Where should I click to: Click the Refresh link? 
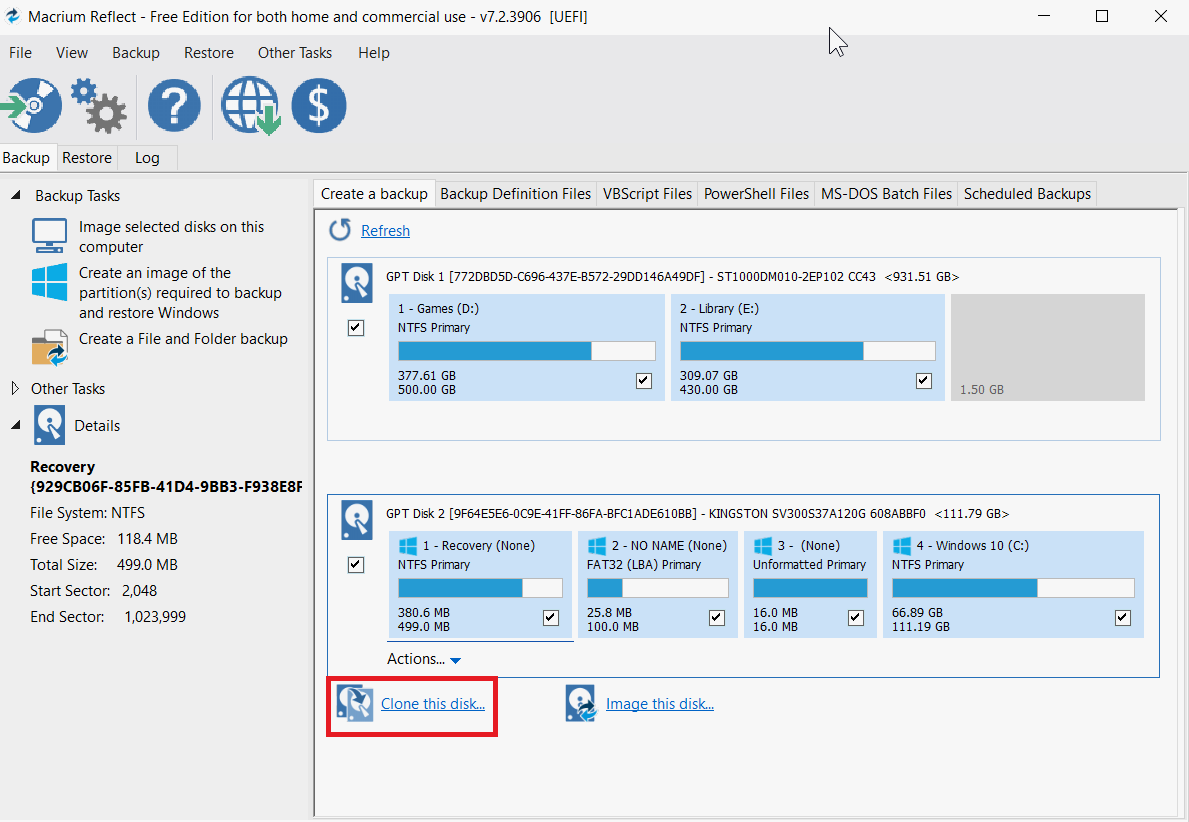(x=385, y=231)
